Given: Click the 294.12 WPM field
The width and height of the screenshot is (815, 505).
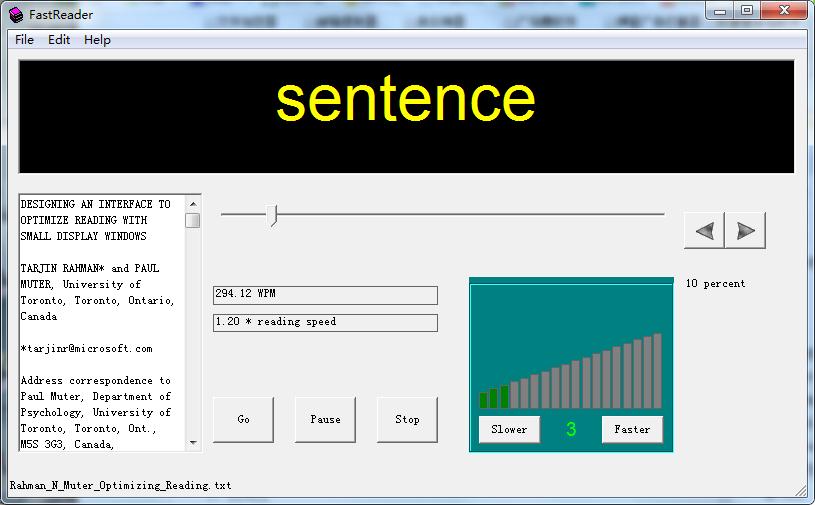Looking at the screenshot, I should (x=325, y=295).
